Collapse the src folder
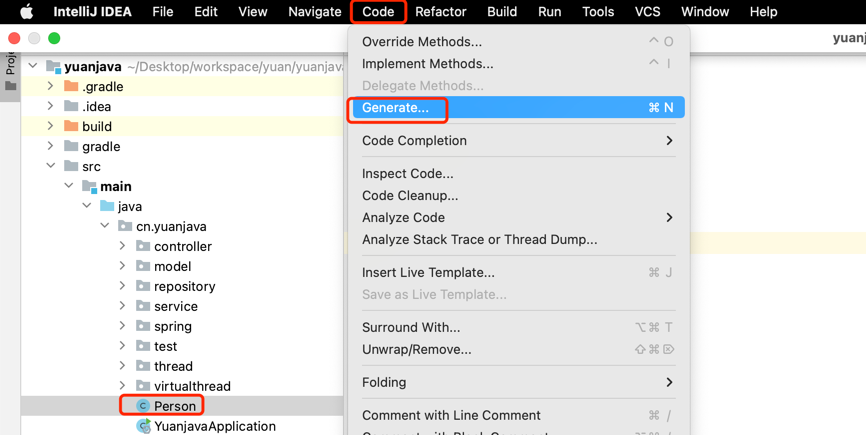The width and height of the screenshot is (866, 435). pyautogui.click(x=51, y=166)
